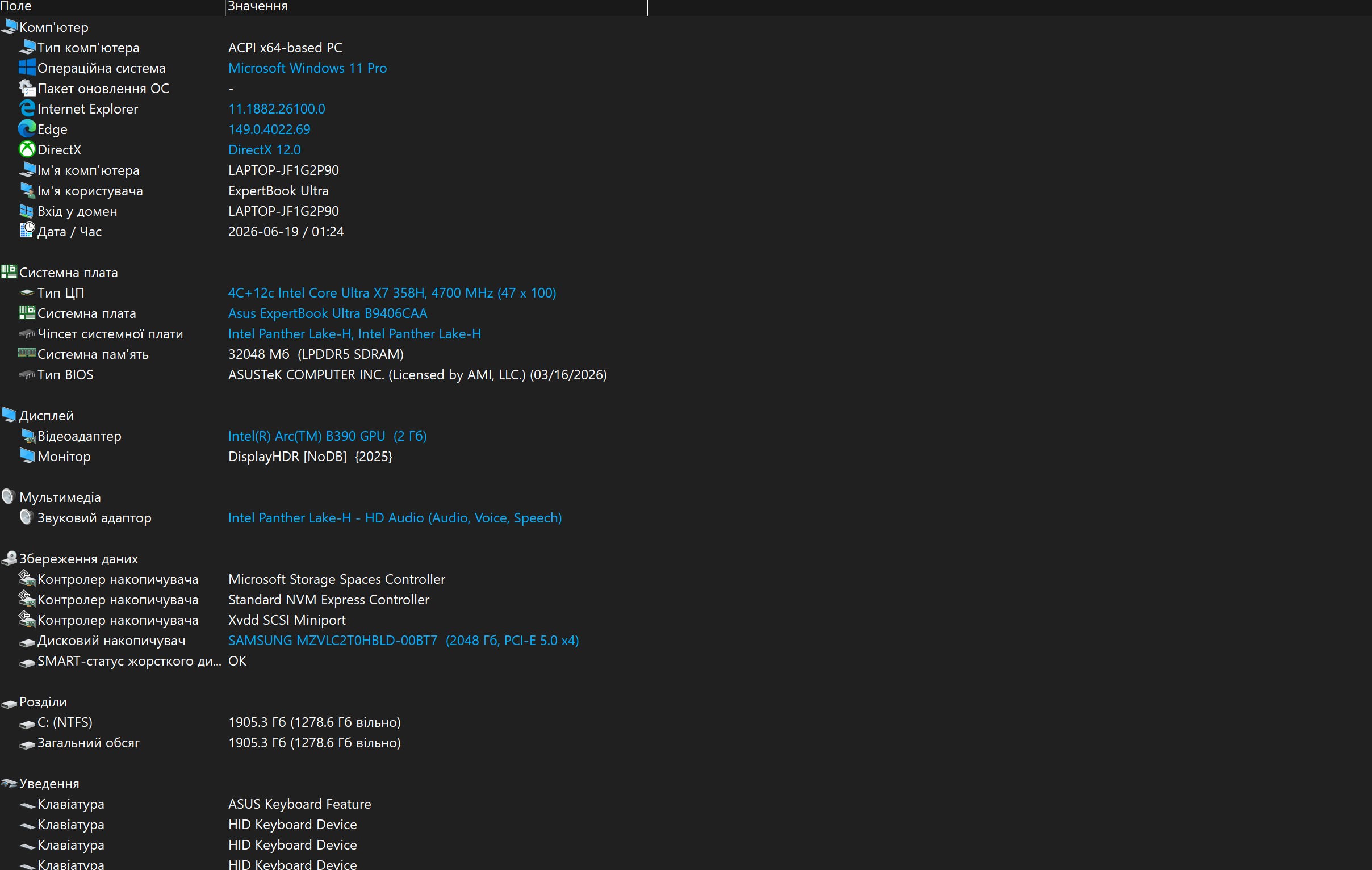Image resolution: width=1372 pixels, height=870 pixels.
Task: Click the clock icon next to Дата / Час
Action: click(27, 231)
